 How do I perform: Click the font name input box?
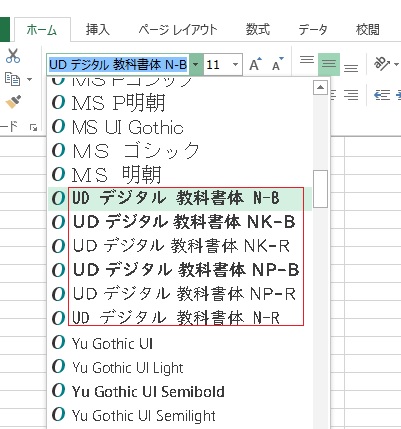[118, 64]
